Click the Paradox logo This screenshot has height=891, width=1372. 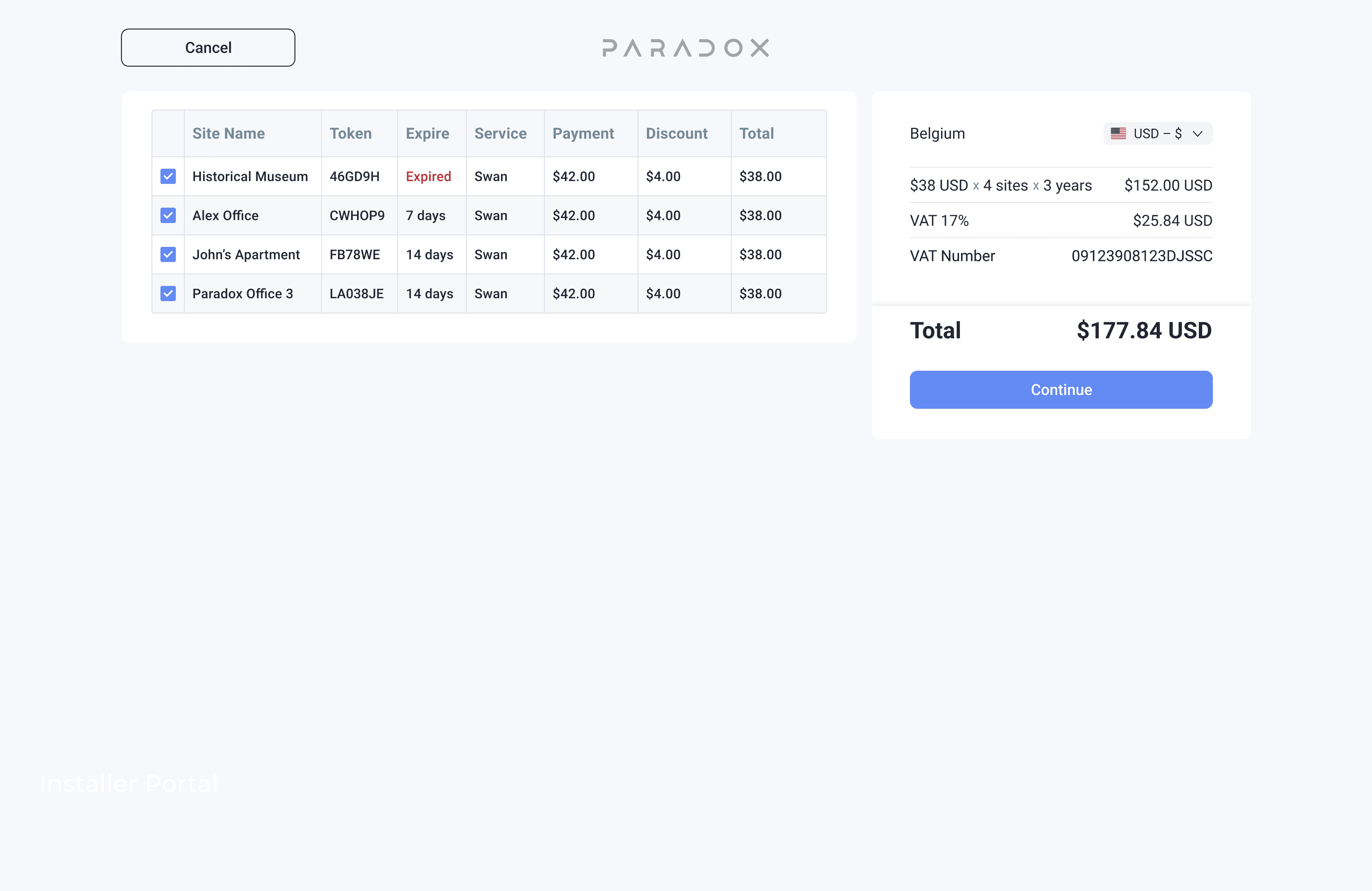tap(685, 48)
